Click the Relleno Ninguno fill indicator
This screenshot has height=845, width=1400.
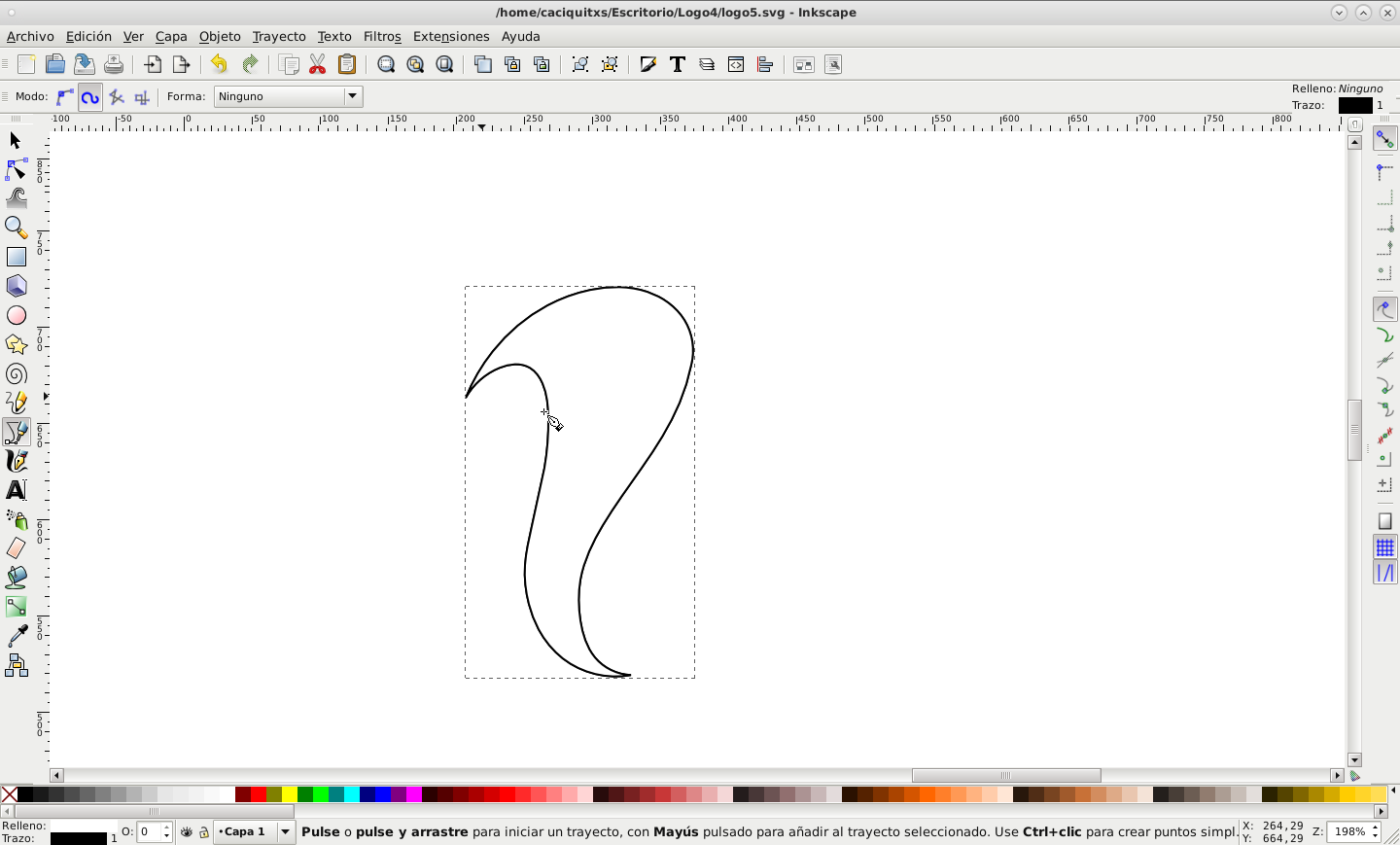tap(1360, 88)
